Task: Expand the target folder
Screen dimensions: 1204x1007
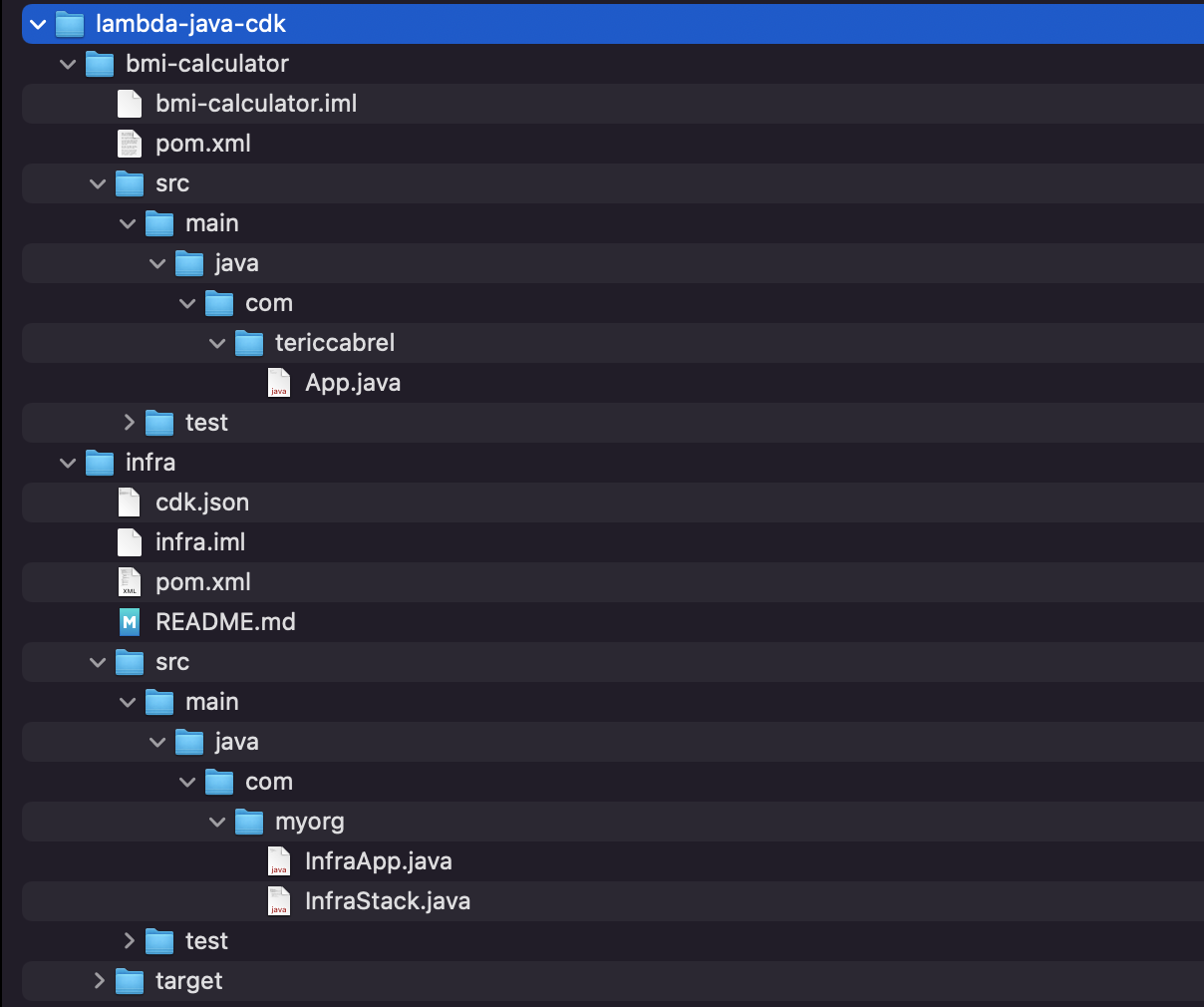Action: 99,981
